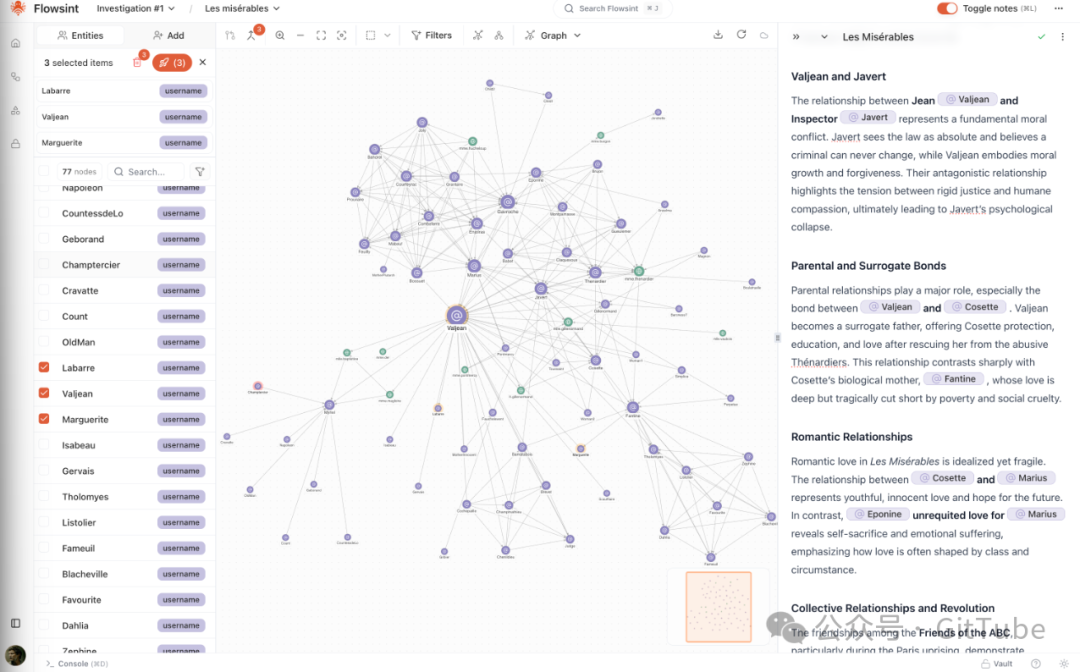Click the help icon in bottom bar

(1035, 664)
